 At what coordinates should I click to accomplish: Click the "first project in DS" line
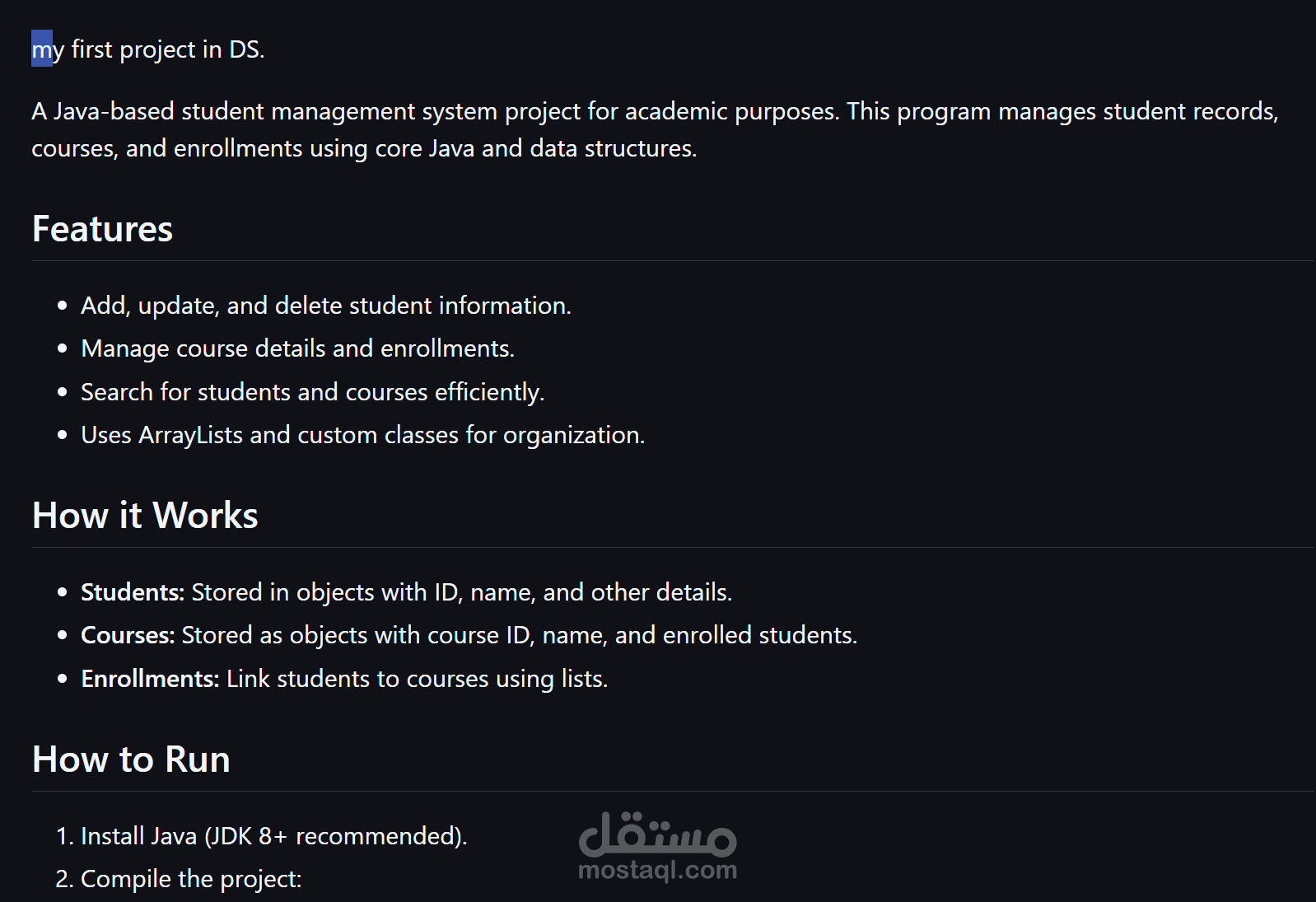(x=167, y=49)
